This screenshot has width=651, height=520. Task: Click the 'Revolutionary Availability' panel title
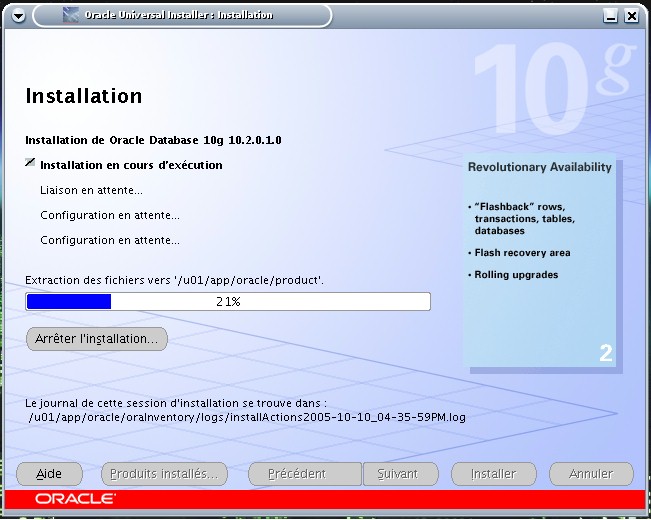540,167
